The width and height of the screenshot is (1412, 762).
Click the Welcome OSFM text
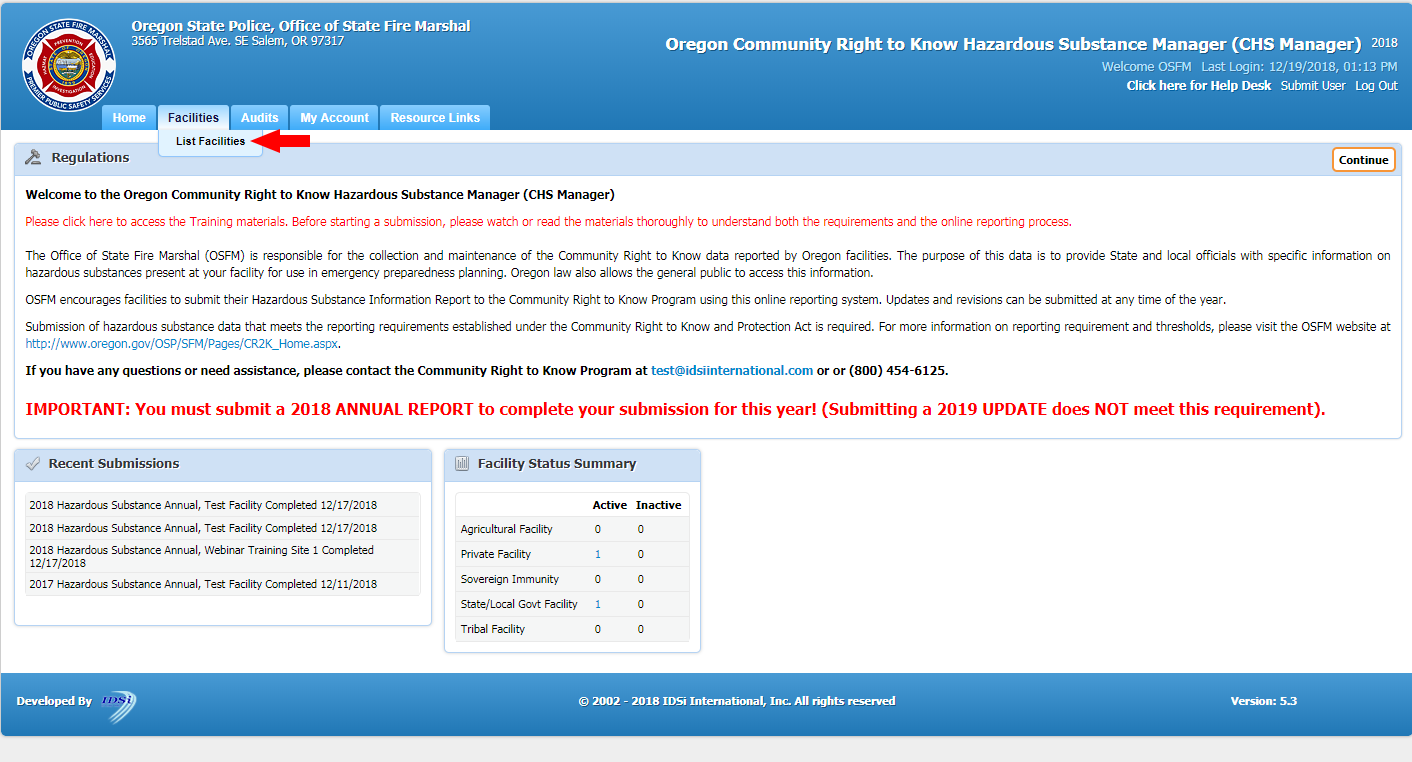[x=1146, y=67]
